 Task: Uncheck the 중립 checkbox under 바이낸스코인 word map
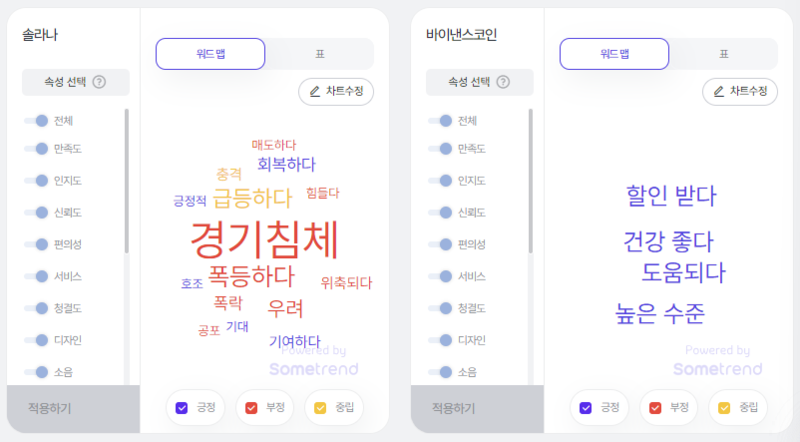coord(724,408)
